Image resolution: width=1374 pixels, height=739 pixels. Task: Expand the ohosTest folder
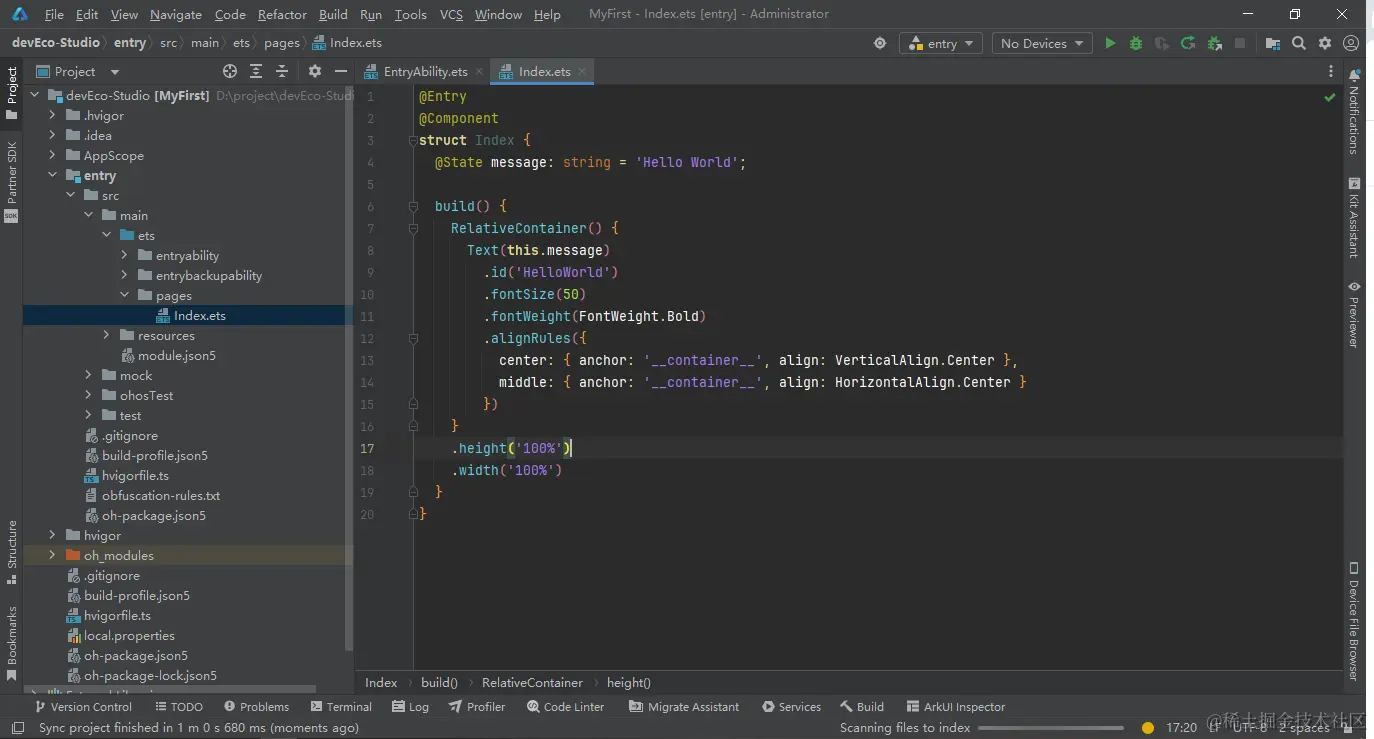pyautogui.click(x=89, y=395)
